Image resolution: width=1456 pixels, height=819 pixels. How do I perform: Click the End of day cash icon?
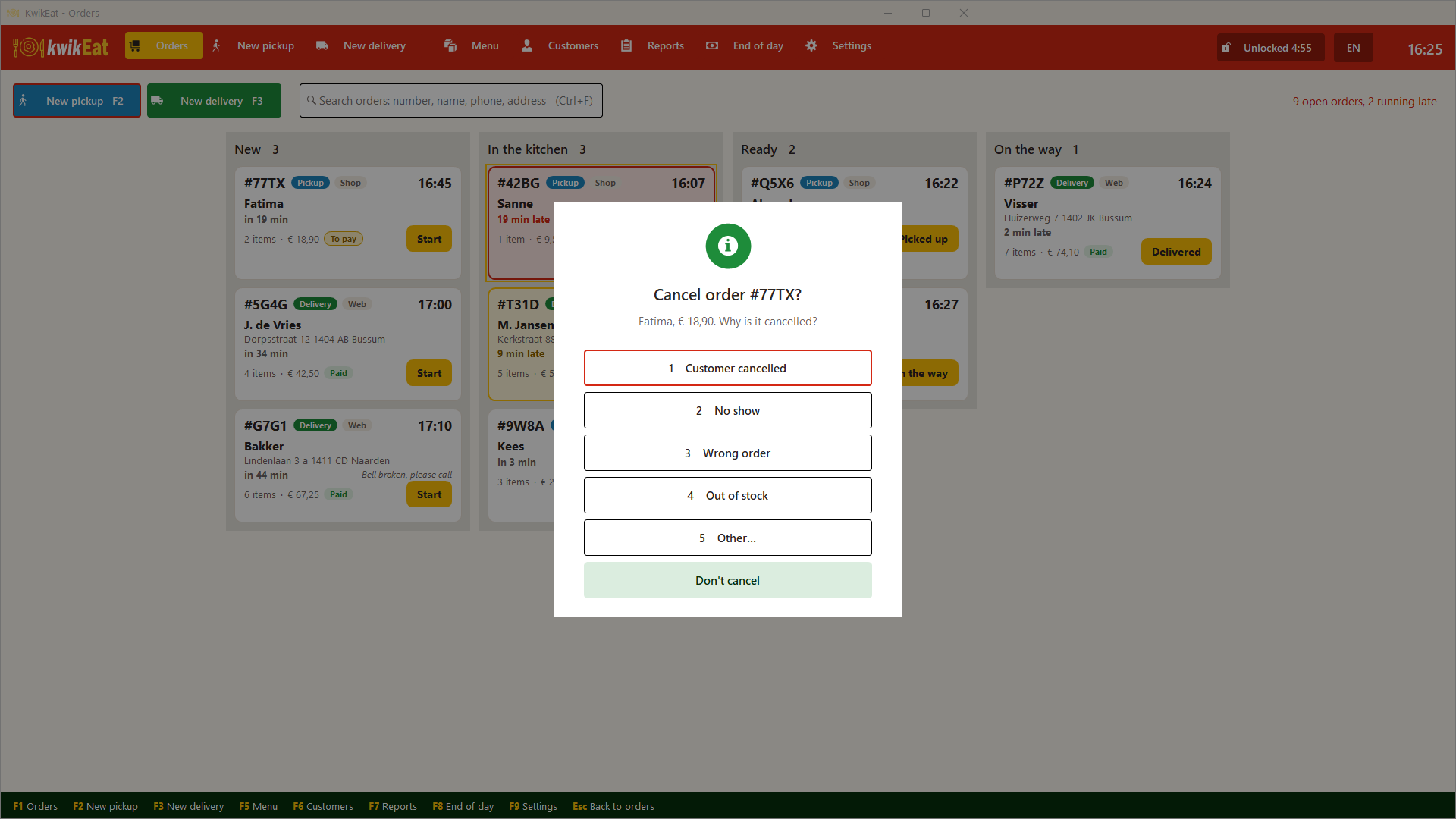pyautogui.click(x=712, y=45)
